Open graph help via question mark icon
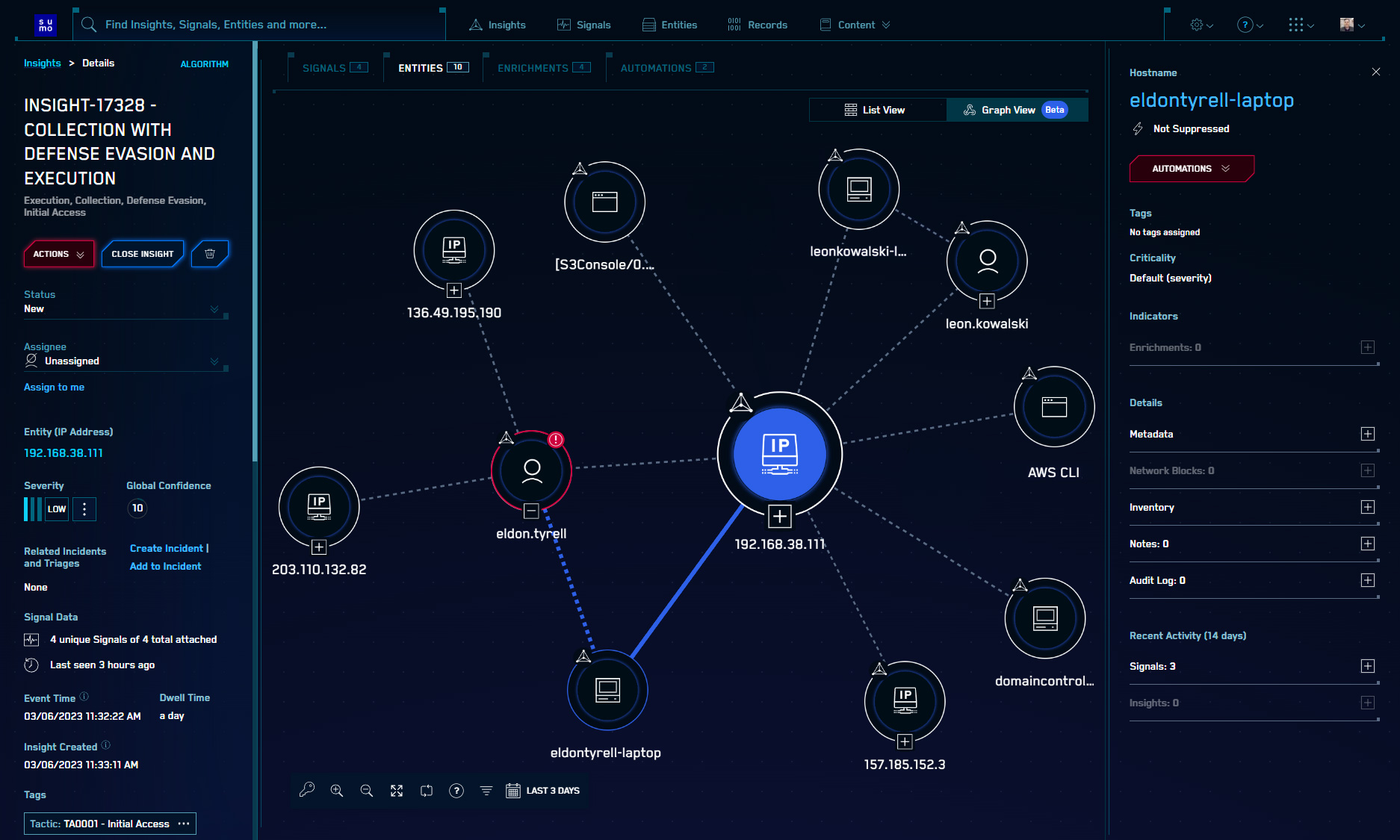Viewport: 1400px width, 840px height. coord(456,790)
